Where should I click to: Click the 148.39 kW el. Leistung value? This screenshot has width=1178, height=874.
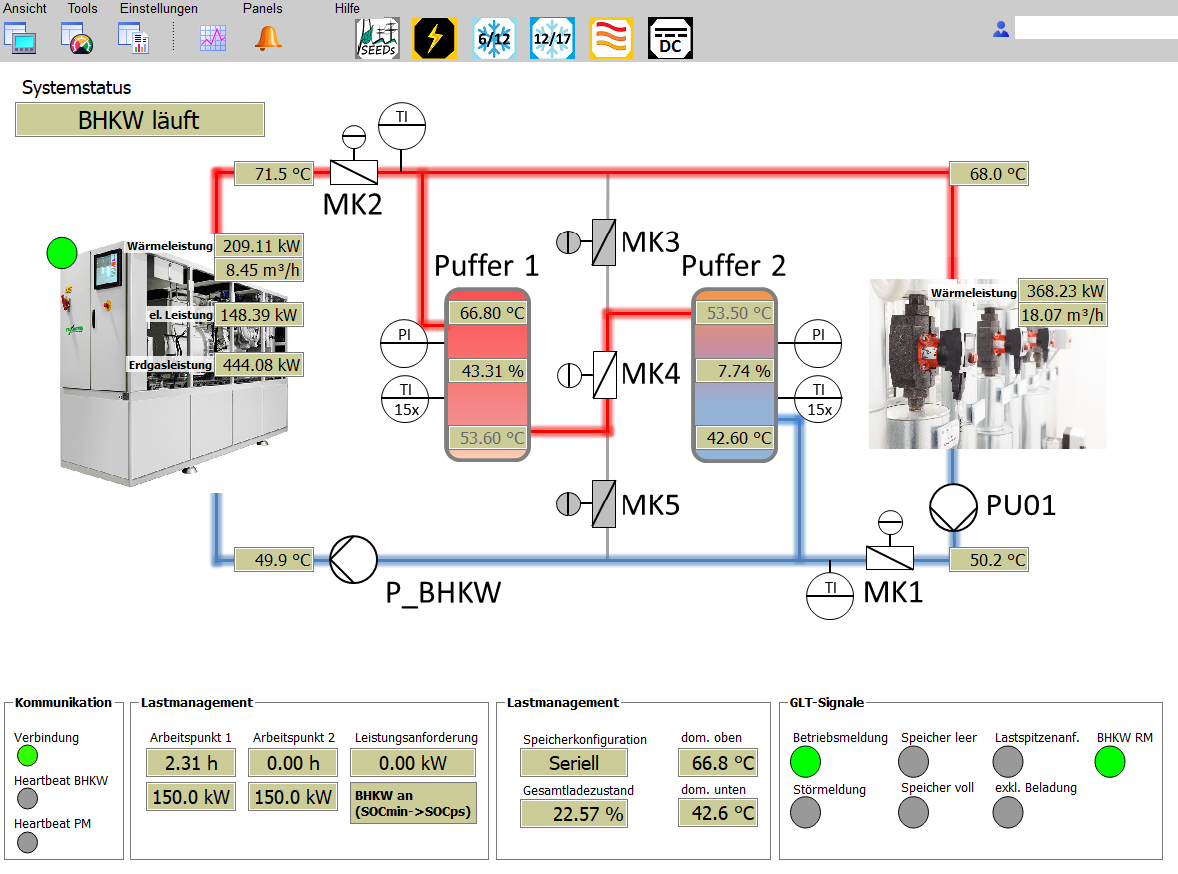(x=260, y=315)
